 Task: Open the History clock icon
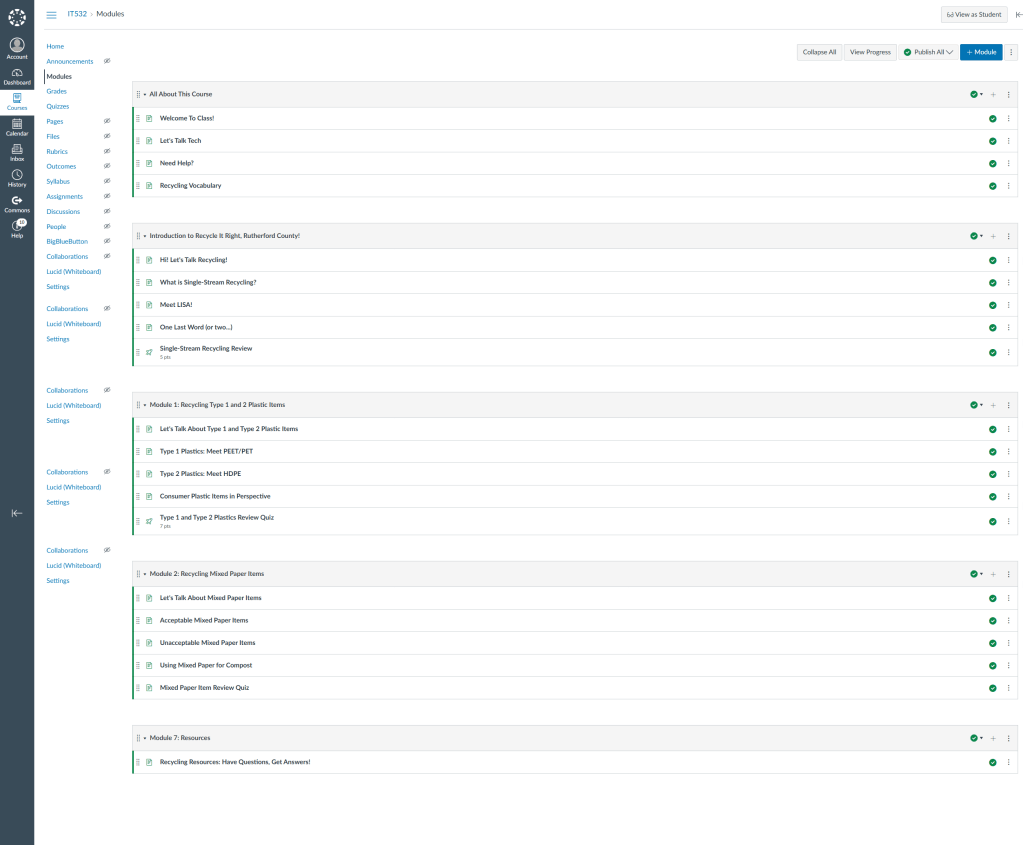[x=17, y=176]
